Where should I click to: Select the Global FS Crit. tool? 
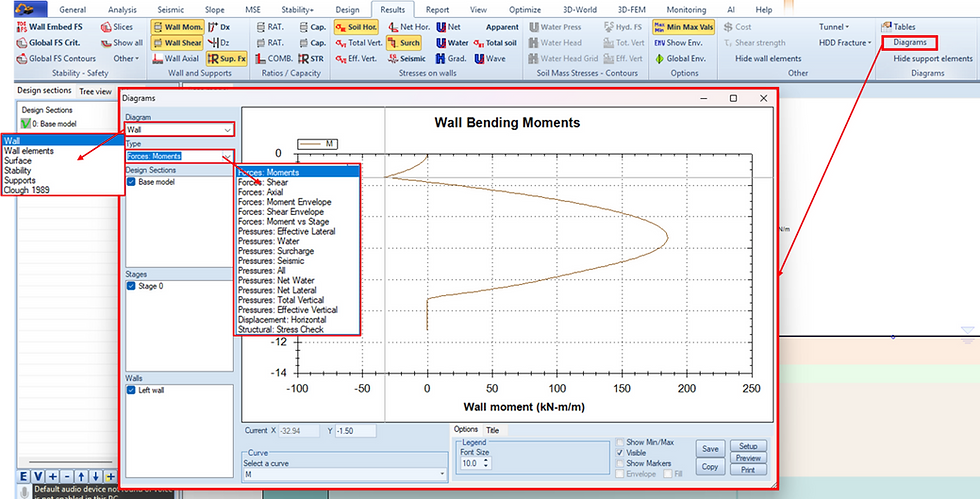coord(49,43)
